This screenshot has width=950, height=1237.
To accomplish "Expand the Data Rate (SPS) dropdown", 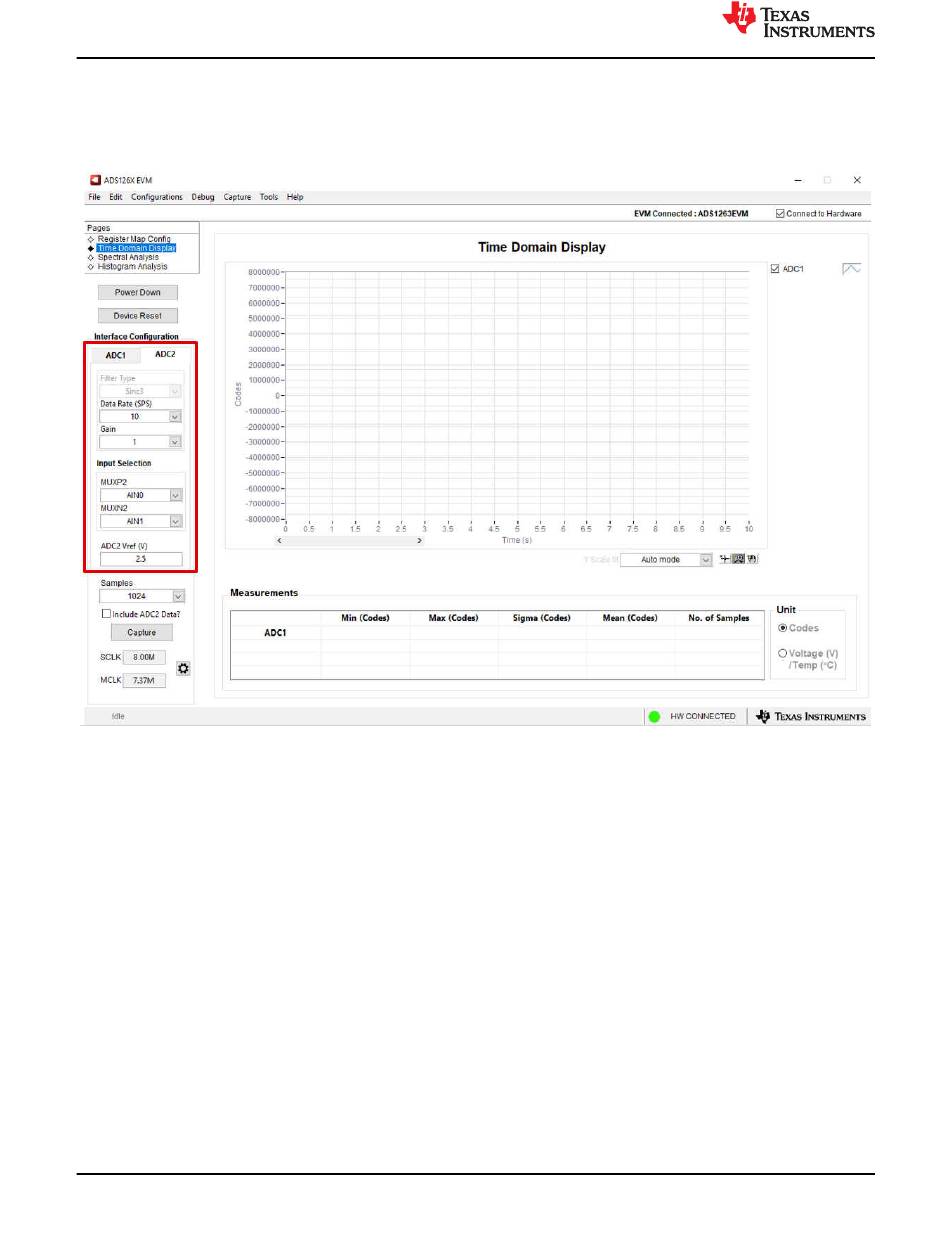I will pos(175,416).
